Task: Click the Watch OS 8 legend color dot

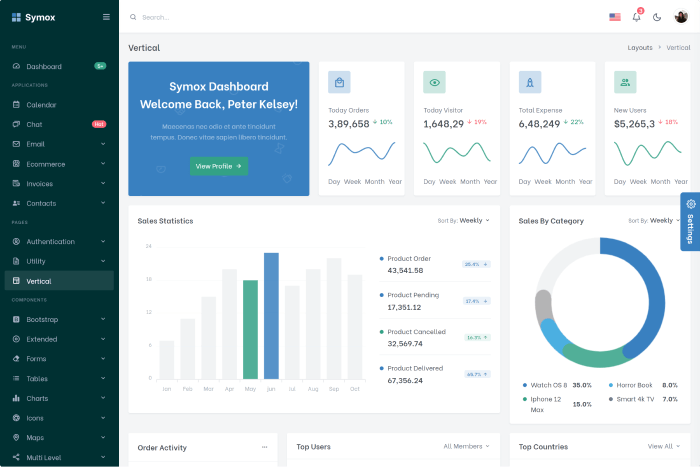Action: [525, 385]
